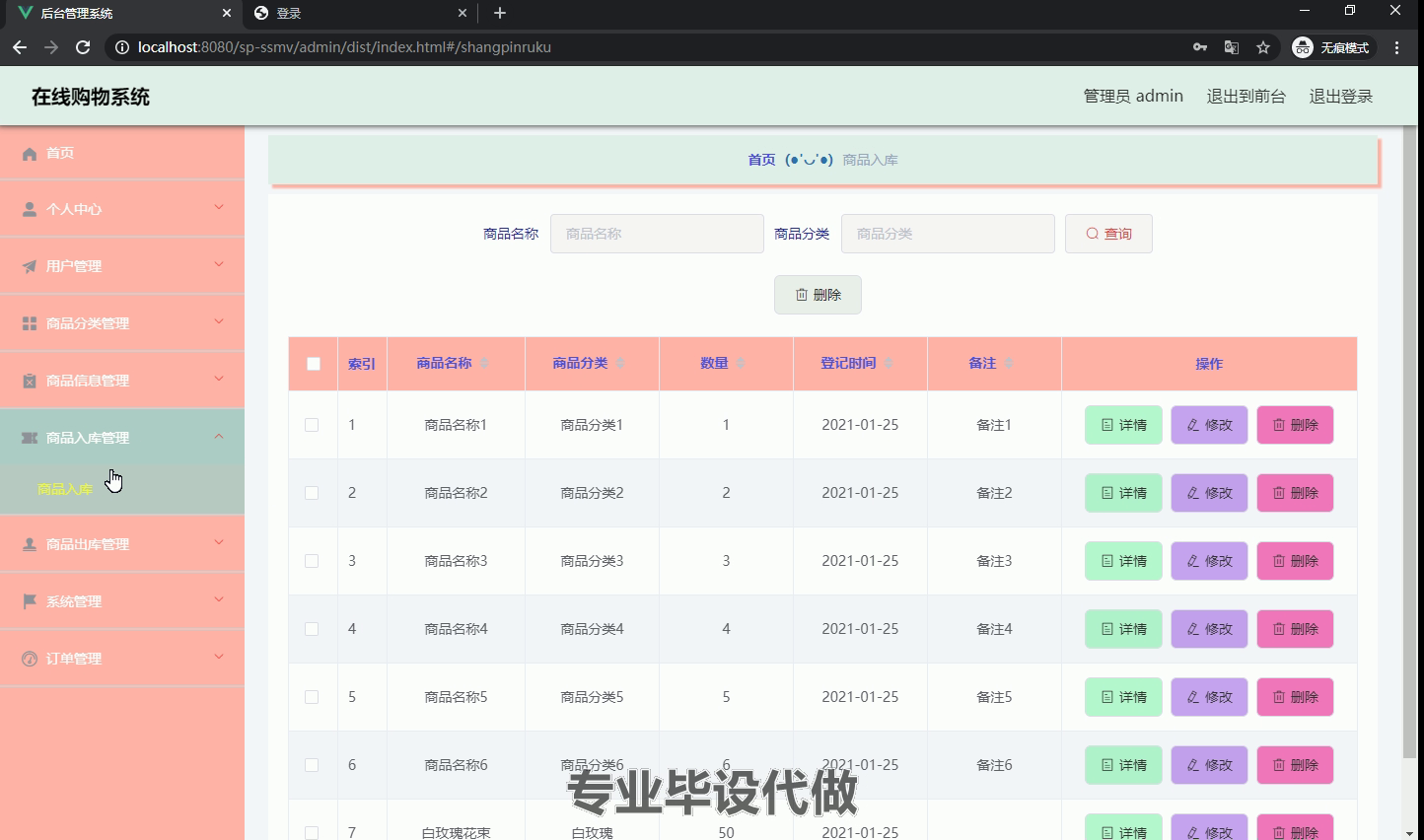Check the checkbox for row 商品名称5
The image size is (1424, 840).
click(312, 697)
